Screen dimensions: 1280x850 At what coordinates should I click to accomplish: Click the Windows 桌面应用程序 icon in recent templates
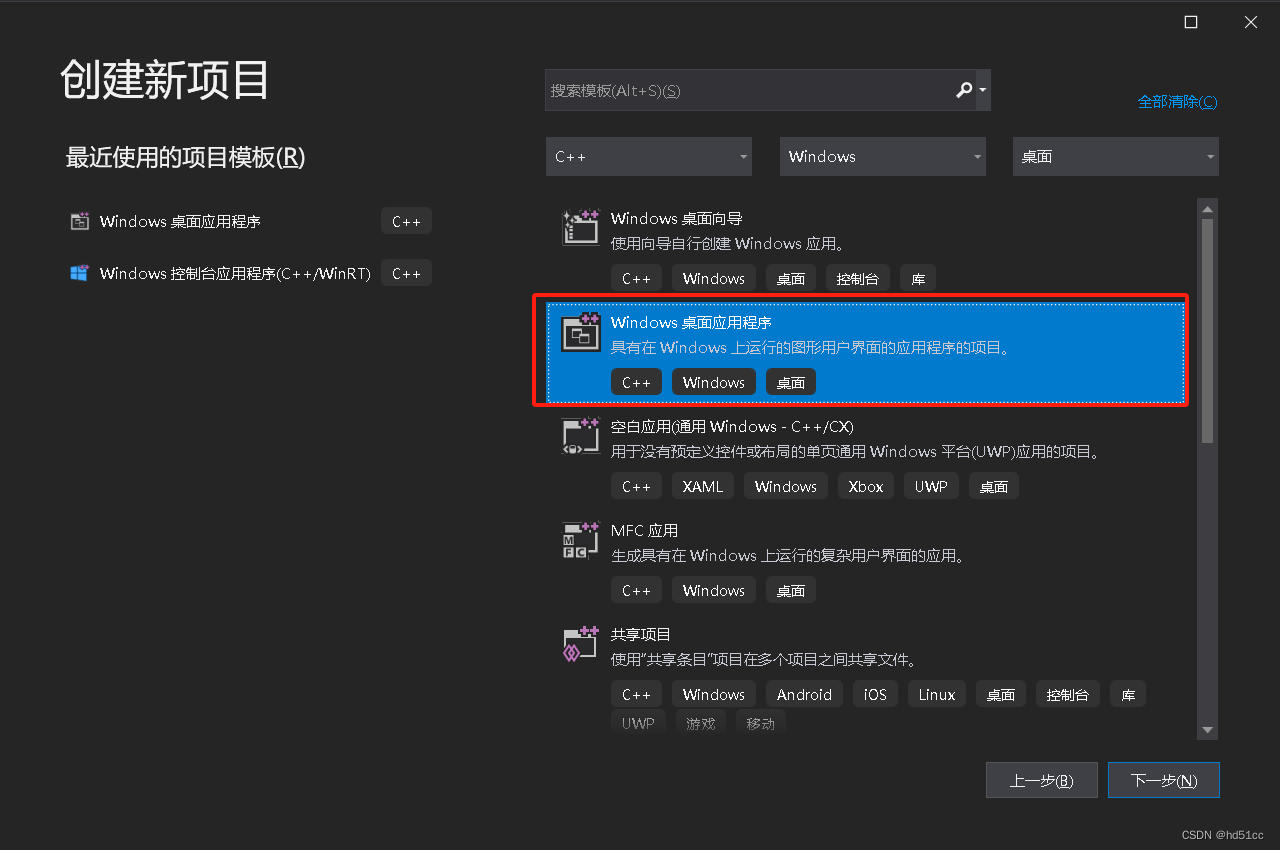tap(79, 221)
